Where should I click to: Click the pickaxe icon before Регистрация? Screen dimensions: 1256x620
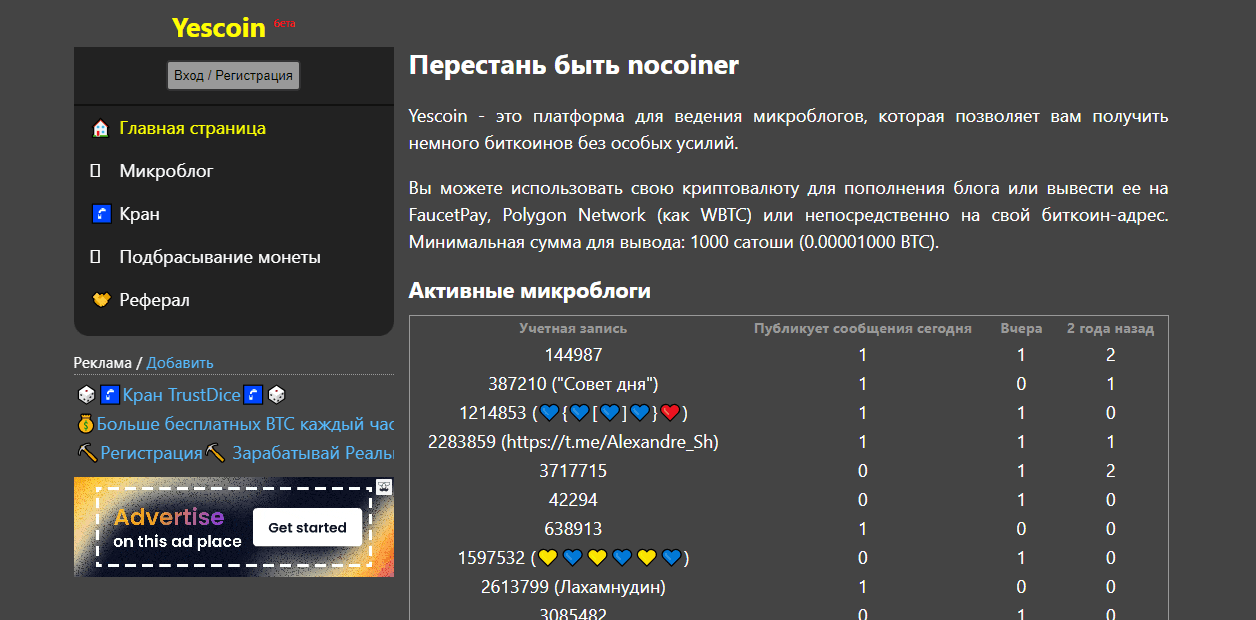87,453
